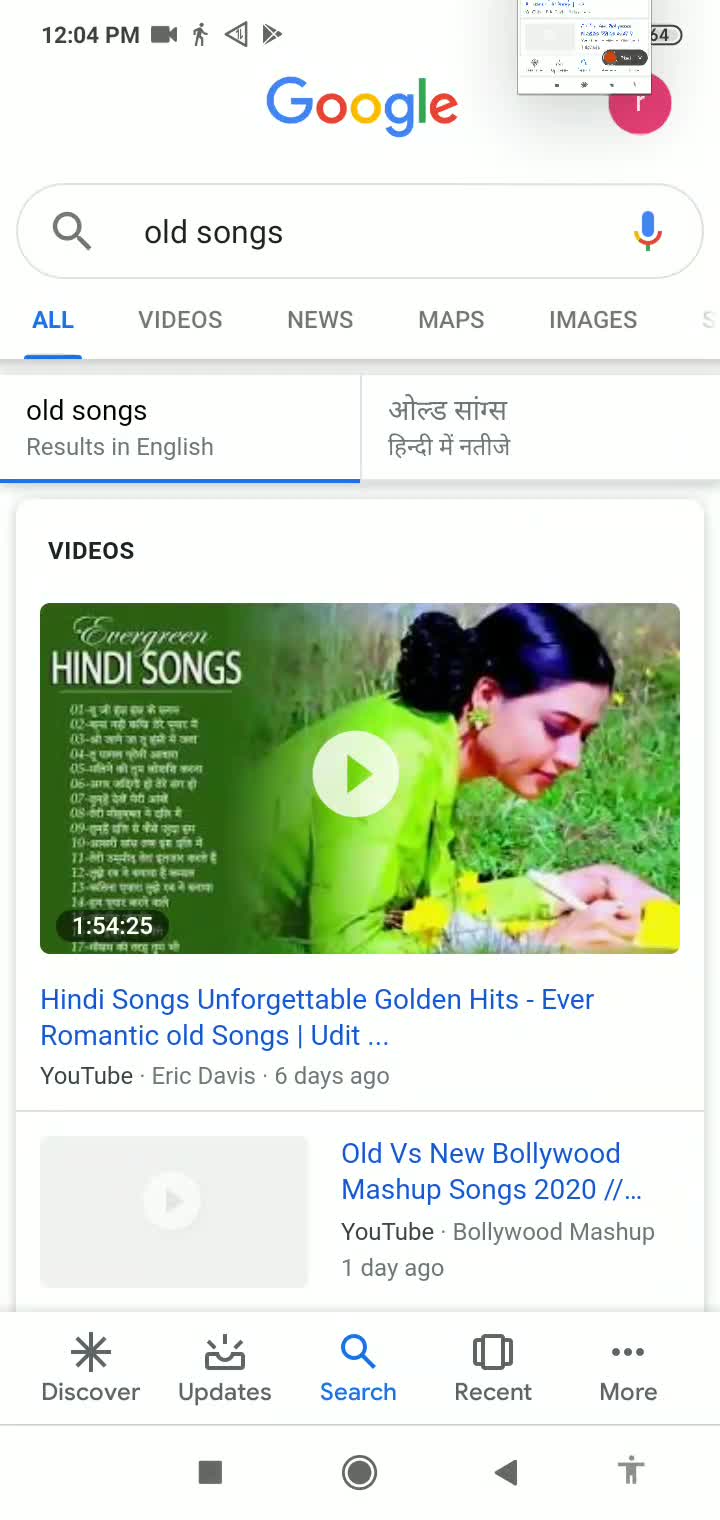Open the More three-dots menu

(628, 1352)
